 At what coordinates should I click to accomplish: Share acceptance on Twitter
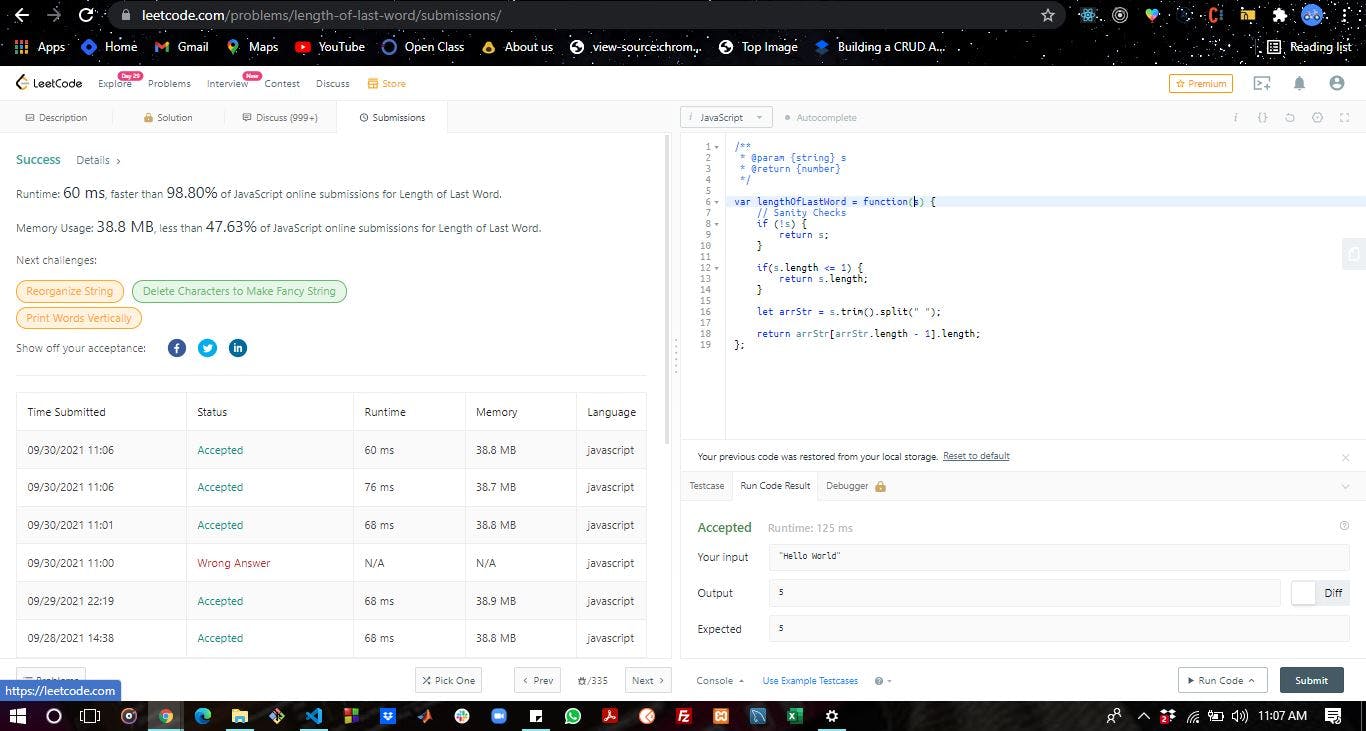coord(207,348)
